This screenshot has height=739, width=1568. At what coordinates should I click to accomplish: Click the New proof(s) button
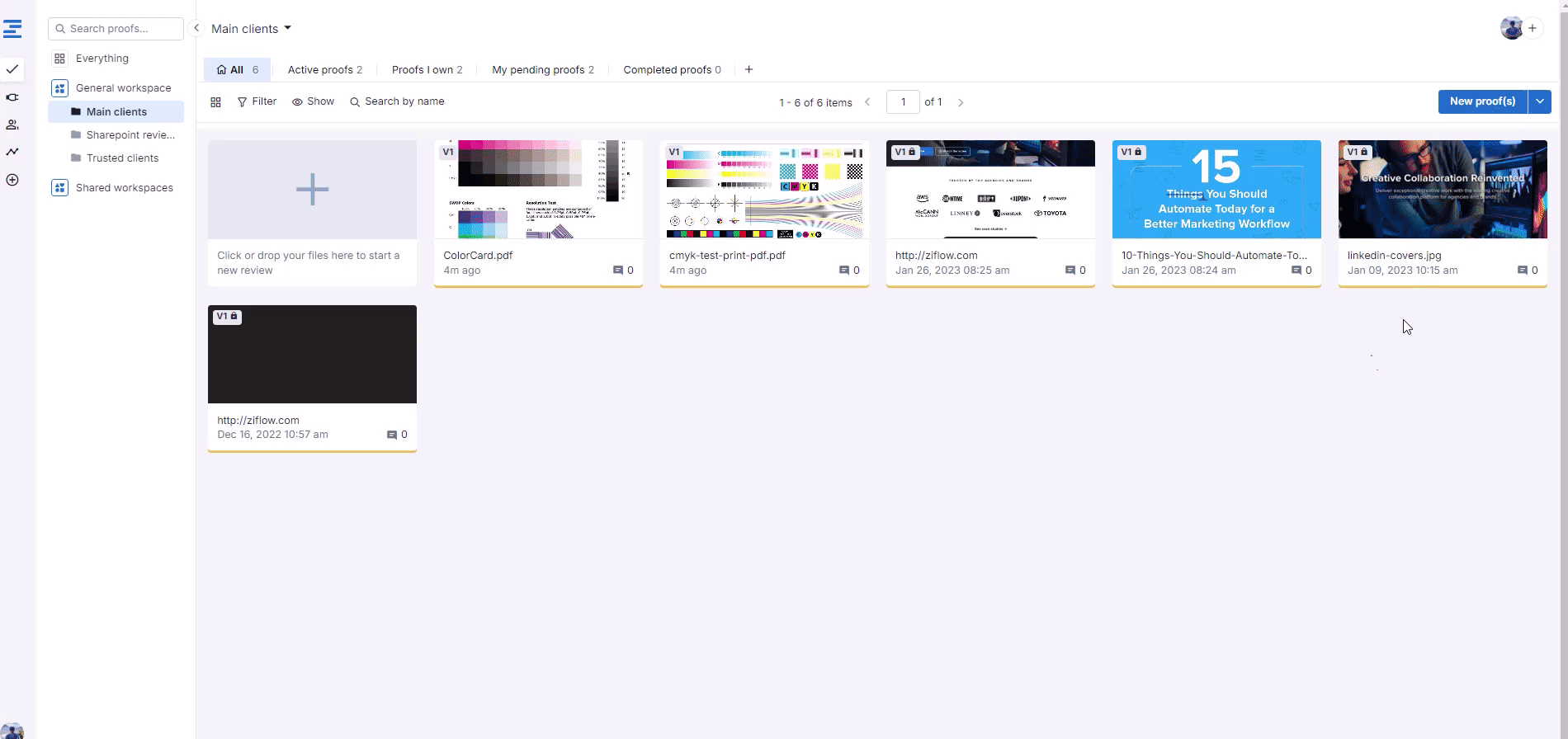[1482, 101]
